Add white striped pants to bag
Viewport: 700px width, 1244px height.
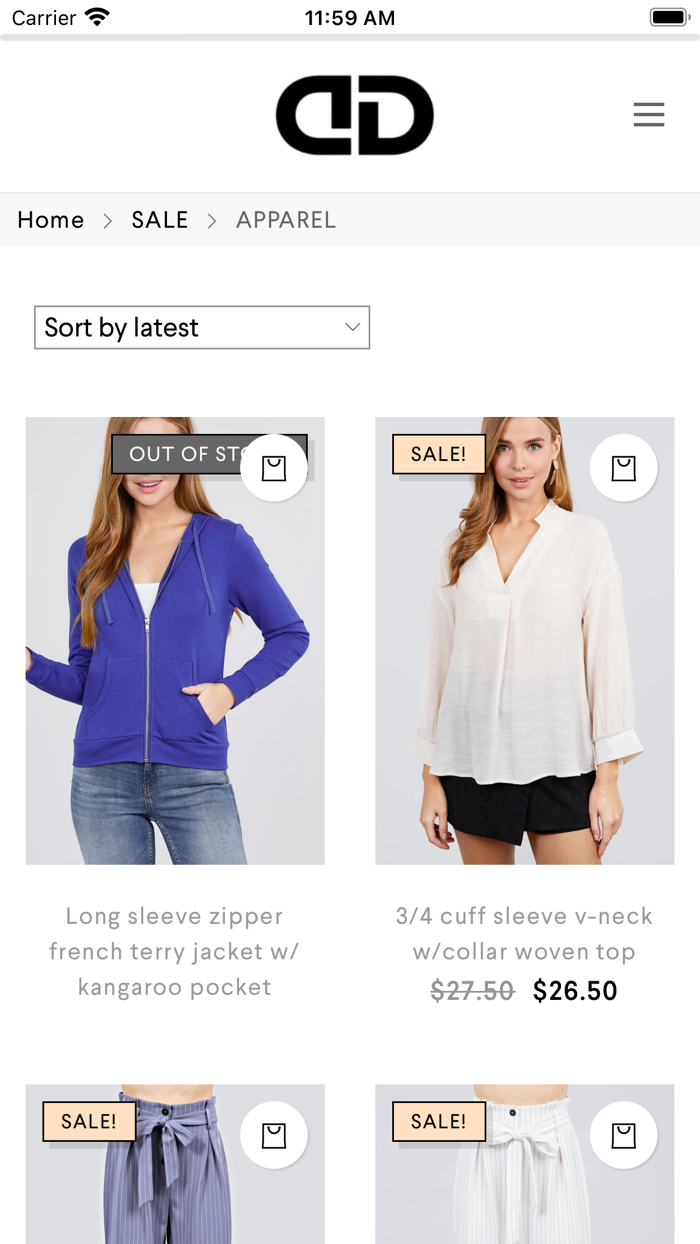click(624, 1135)
